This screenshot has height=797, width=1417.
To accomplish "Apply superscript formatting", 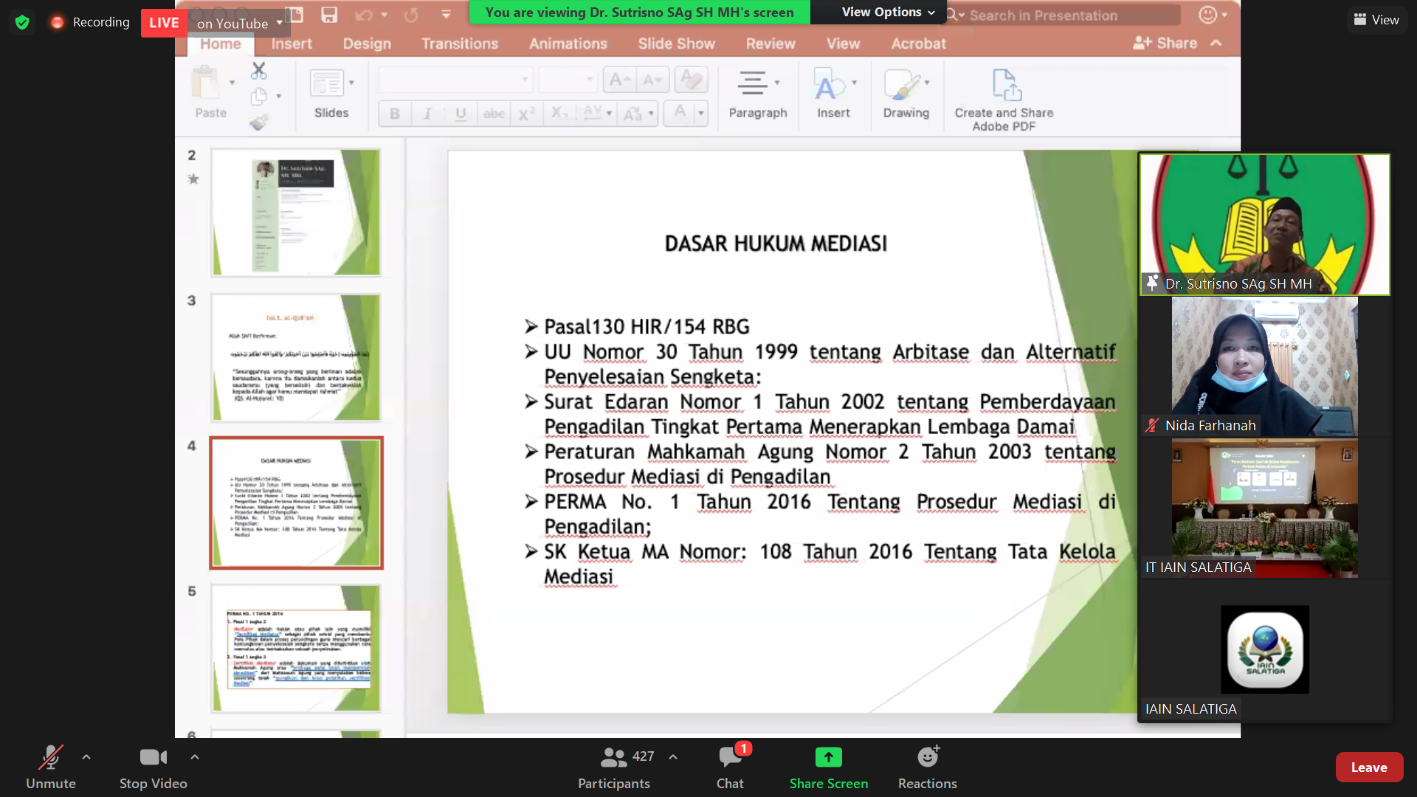I will pyautogui.click(x=527, y=113).
